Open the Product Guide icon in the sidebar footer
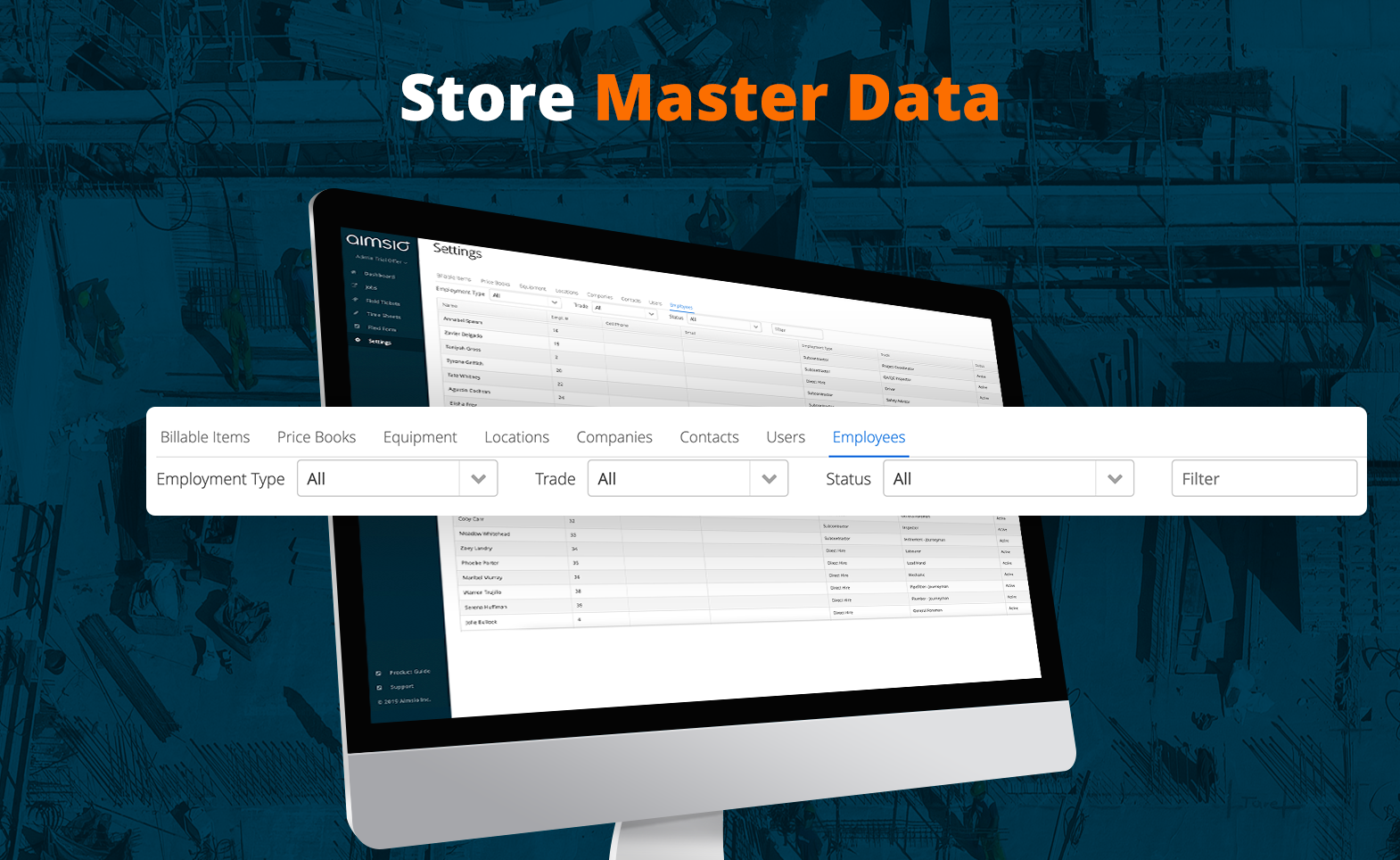Image resolution: width=1400 pixels, height=860 pixels. coord(378,674)
